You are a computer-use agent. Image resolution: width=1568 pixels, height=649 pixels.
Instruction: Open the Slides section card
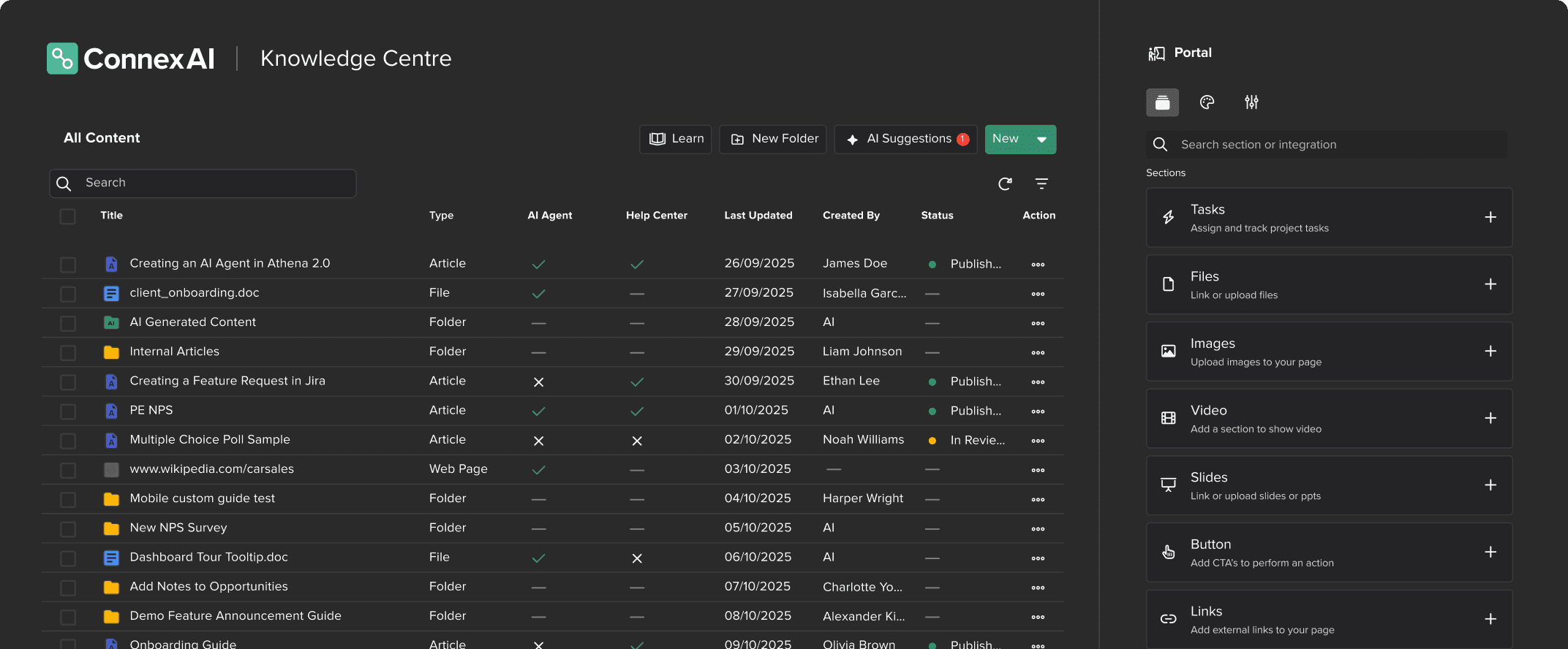(x=1329, y=485)
